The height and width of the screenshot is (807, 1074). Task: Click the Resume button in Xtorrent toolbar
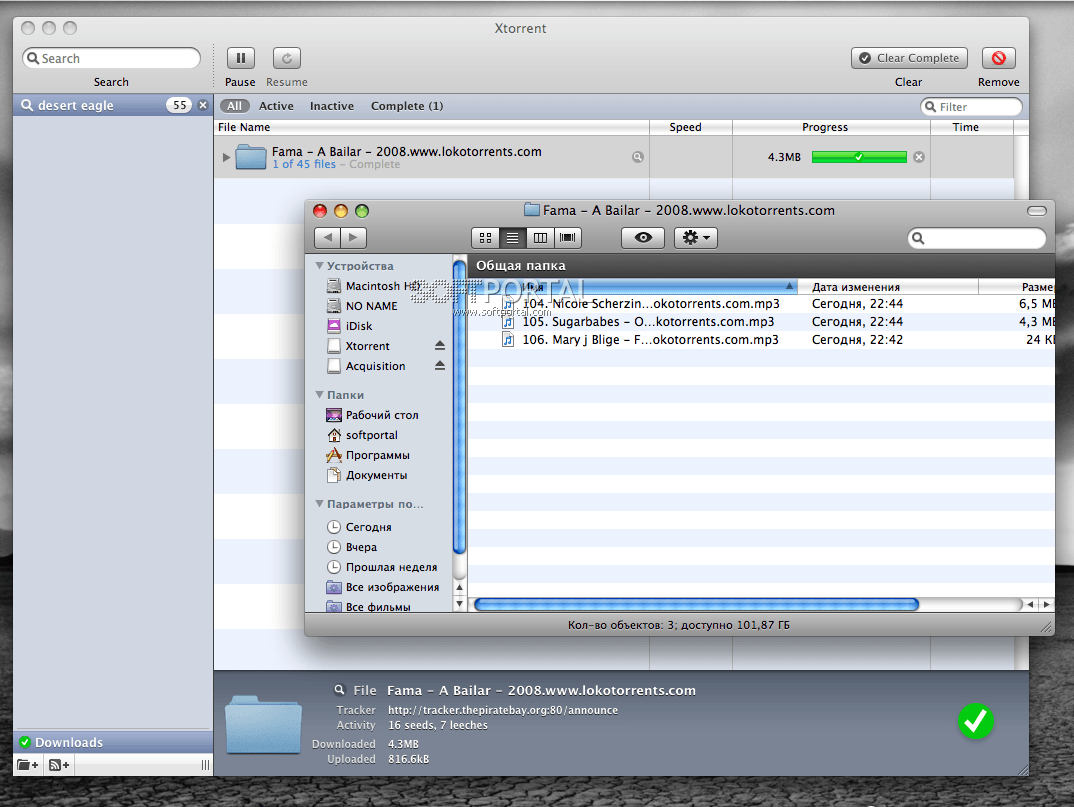(286, 58)
